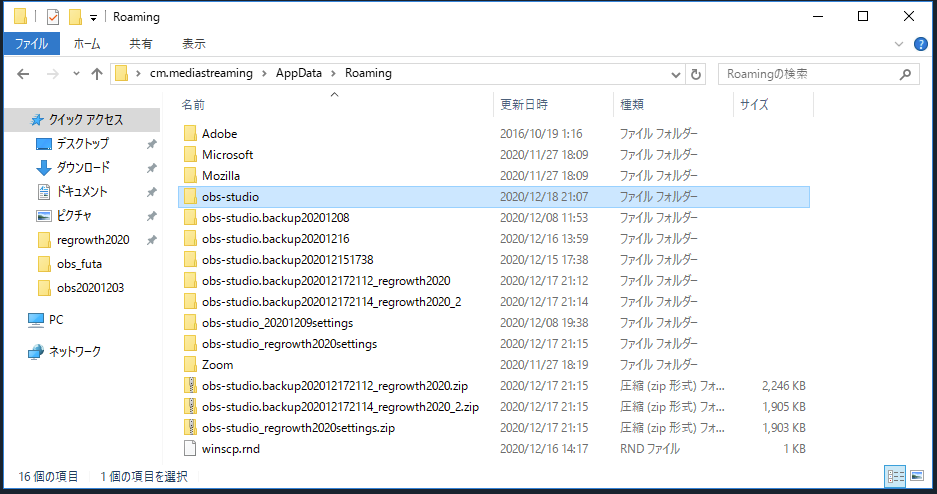
Task: Select the winscp.rnd file icon
Action: [x=190, y=449]
